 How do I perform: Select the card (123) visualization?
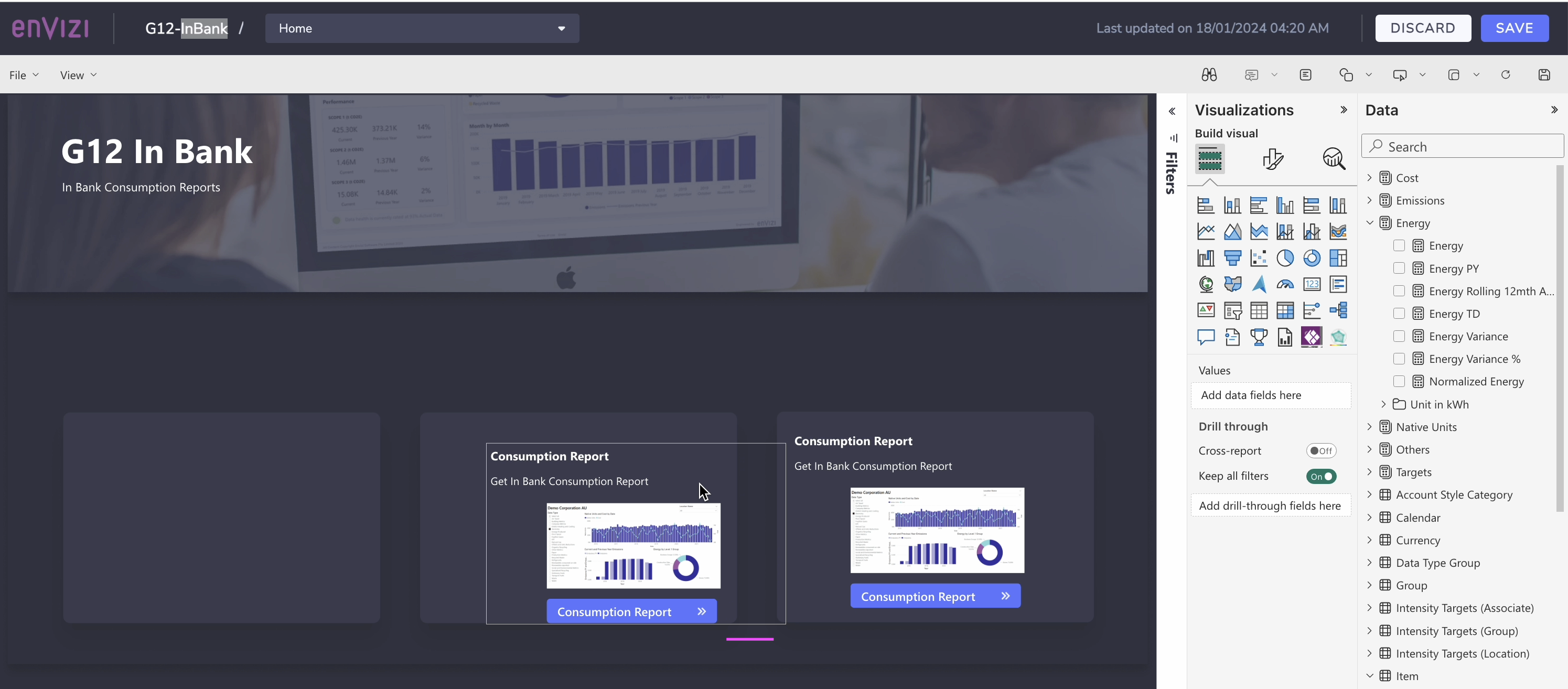[1312, 284]
